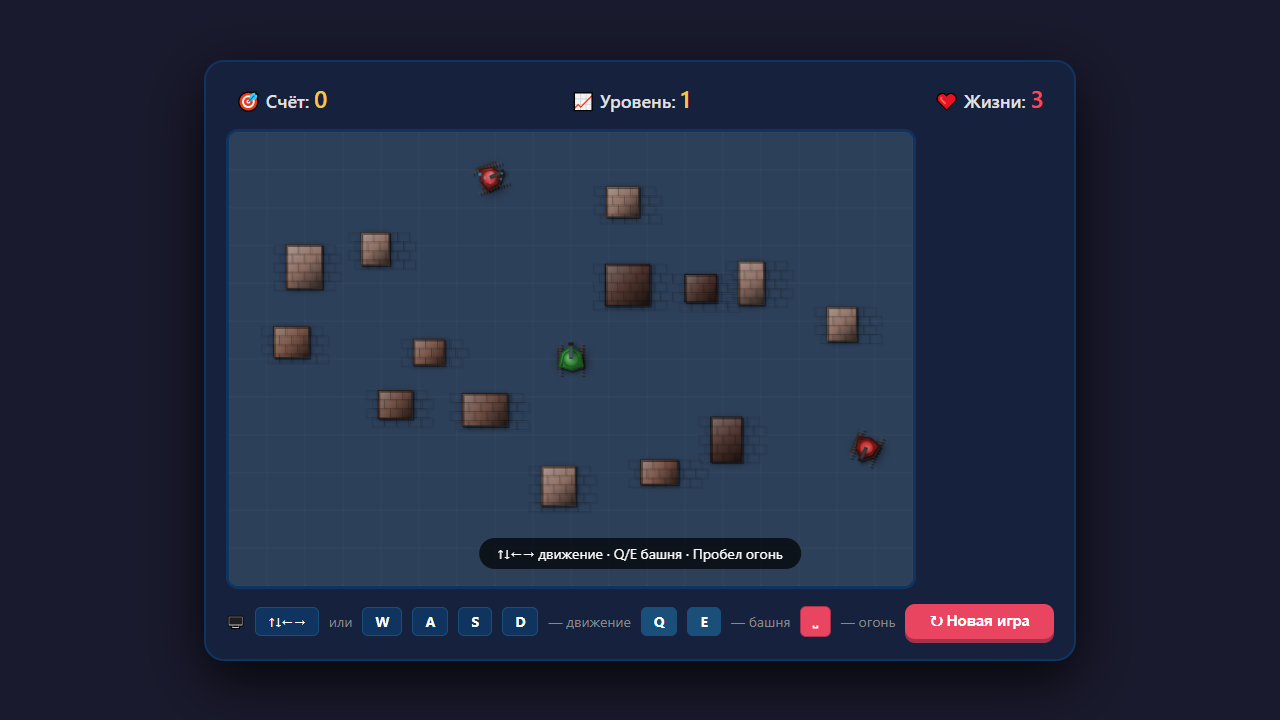
Task: Click the S movement key
Action: coord(475,622)
